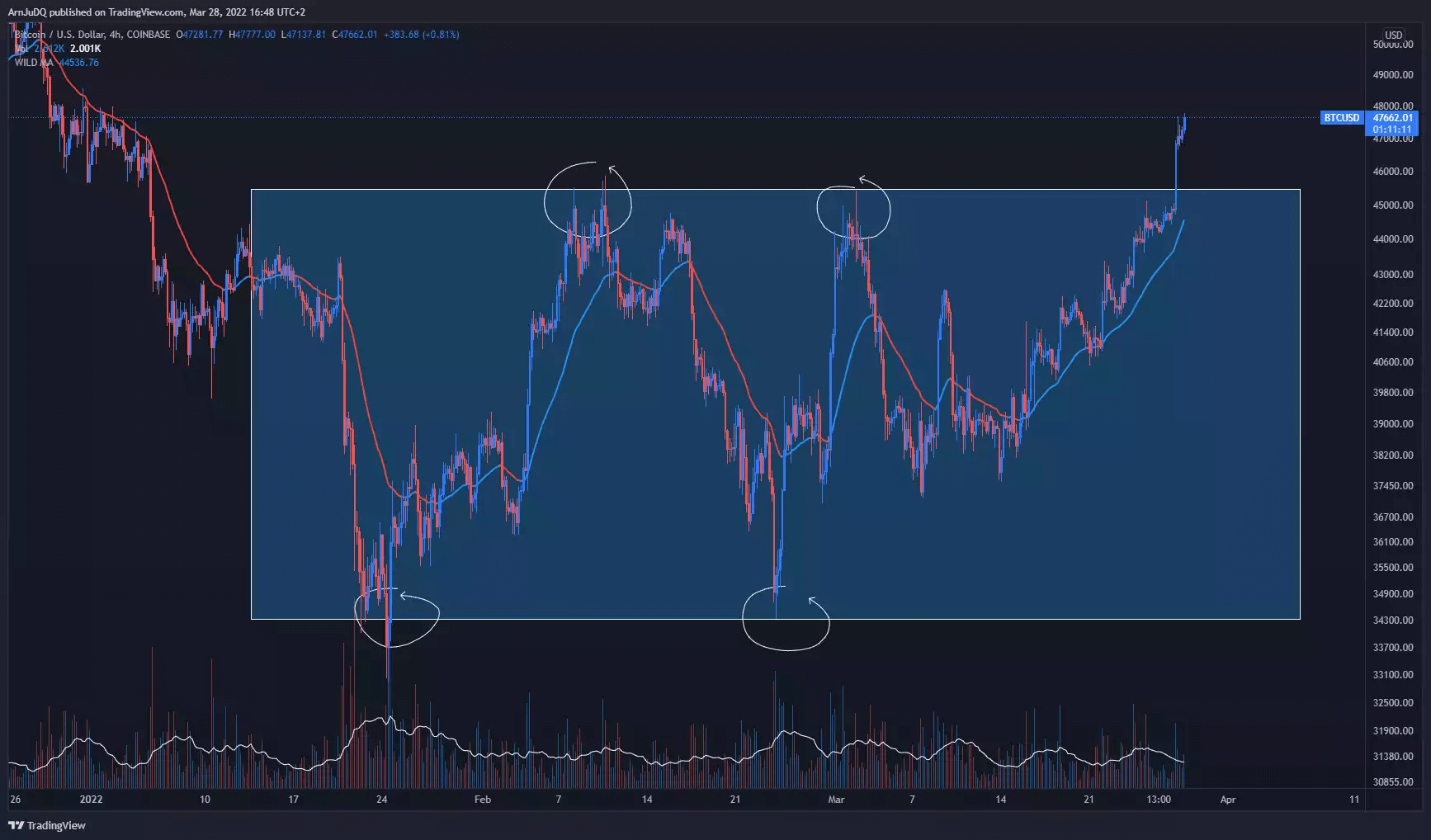Open the USD currency label on the price axis
The height and width of the screenshot is (840, 1431).
pyautogui.click(x=1394, y=35)
